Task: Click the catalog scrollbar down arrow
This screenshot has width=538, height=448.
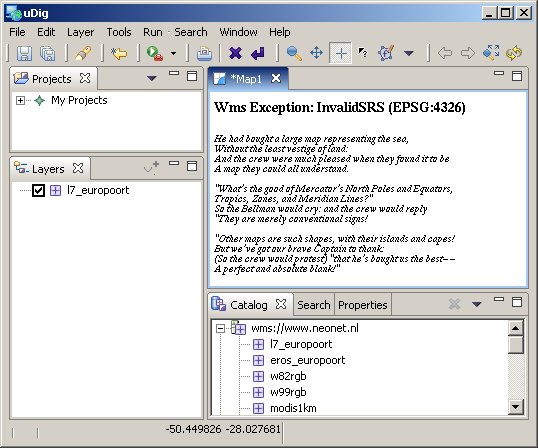Action: point(516,407)
